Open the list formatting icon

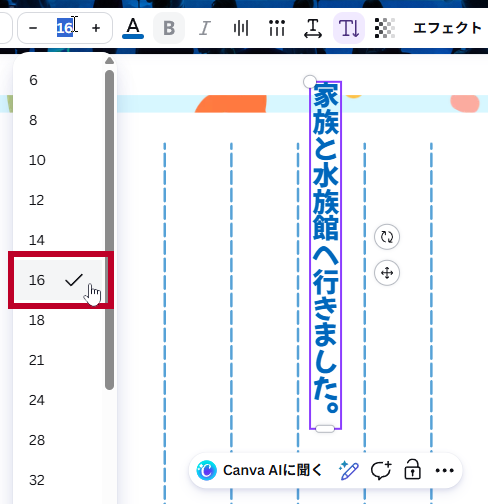(277, 28)
